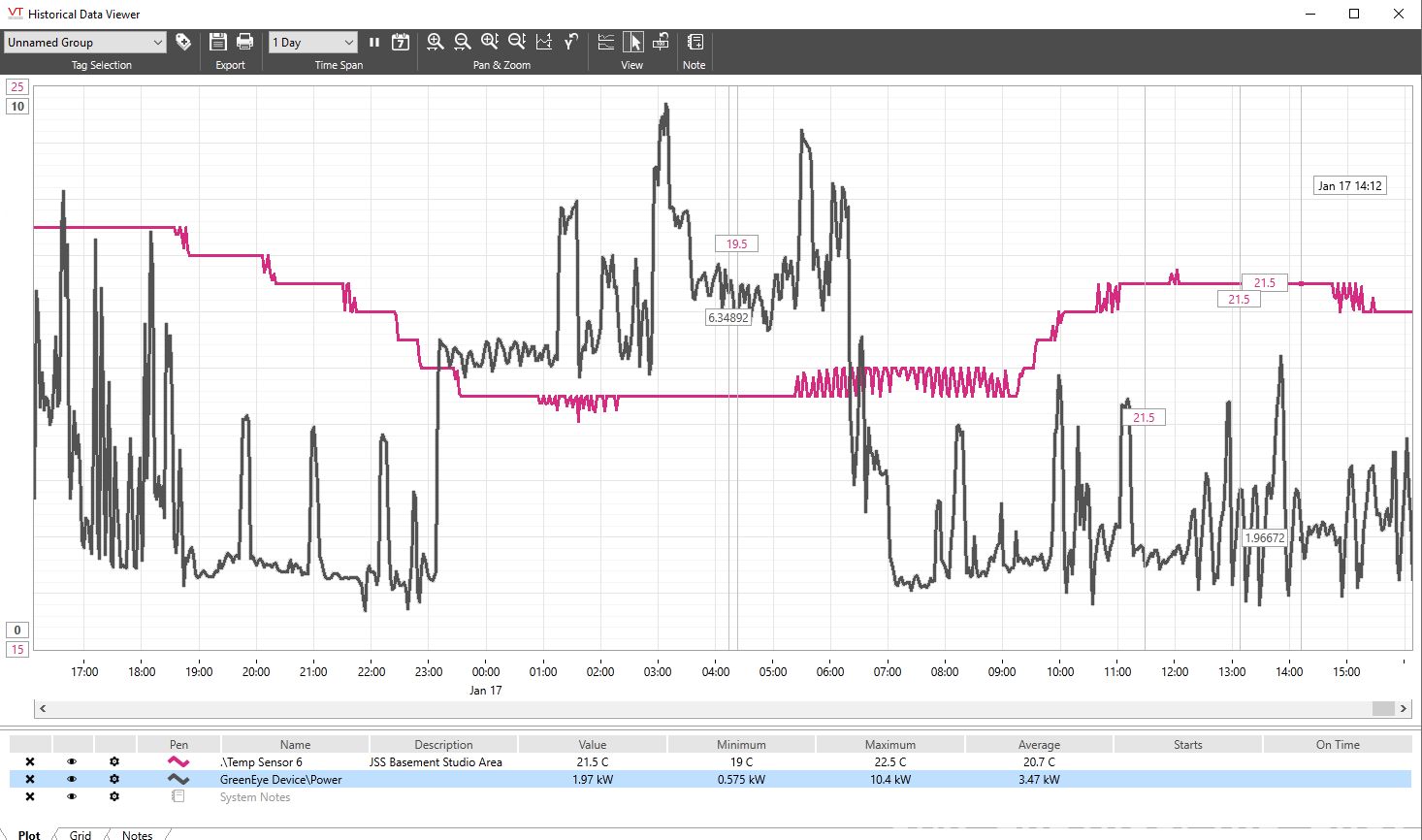Viewport: 1422px width, 840px height.
Task: Print the plot with the printer icon
Action: pyautogui.click(x=245, y=42)
